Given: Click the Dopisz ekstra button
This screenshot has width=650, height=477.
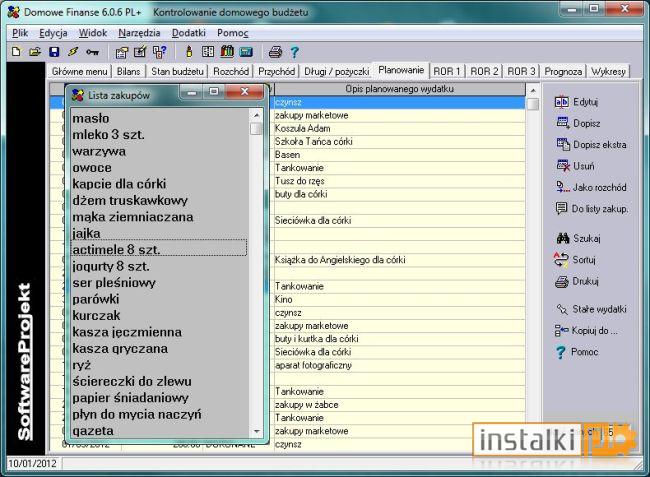Looking at the screenshot, I should click(591, 145).
